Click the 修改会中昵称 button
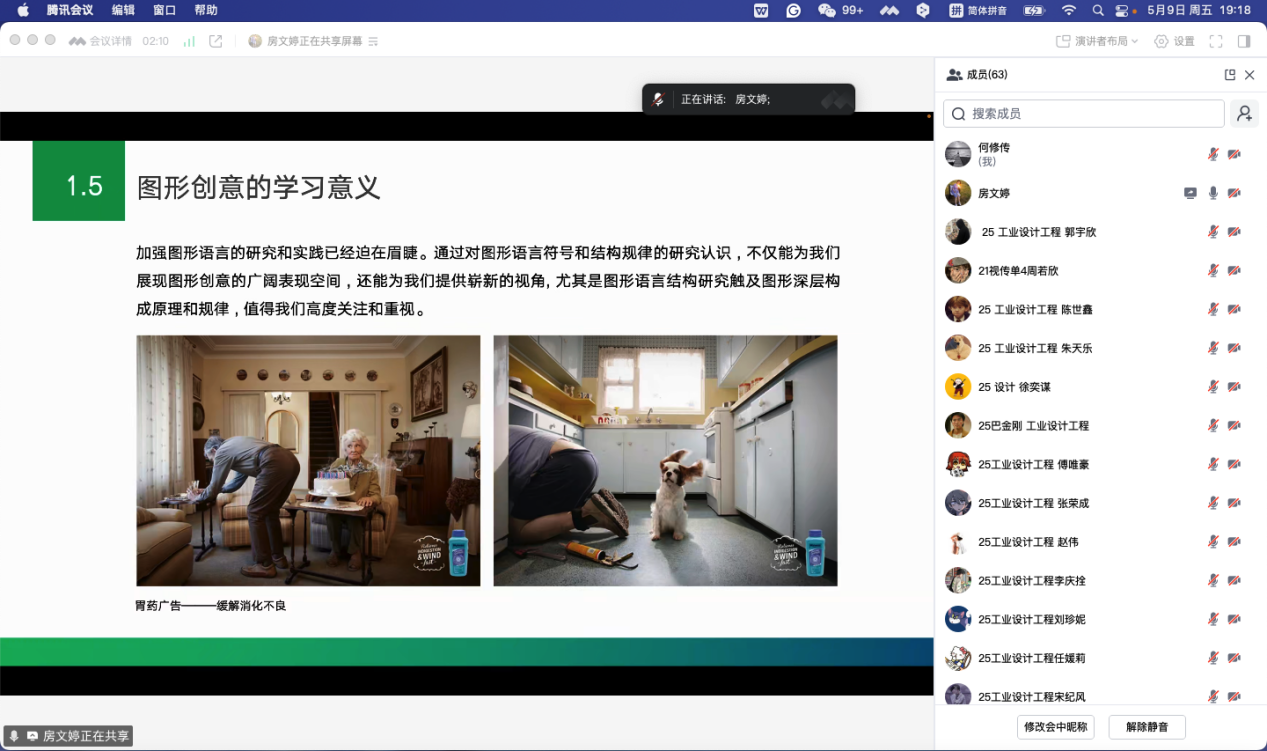Screen dimensions: 1267x751 tap(1056, 727)
